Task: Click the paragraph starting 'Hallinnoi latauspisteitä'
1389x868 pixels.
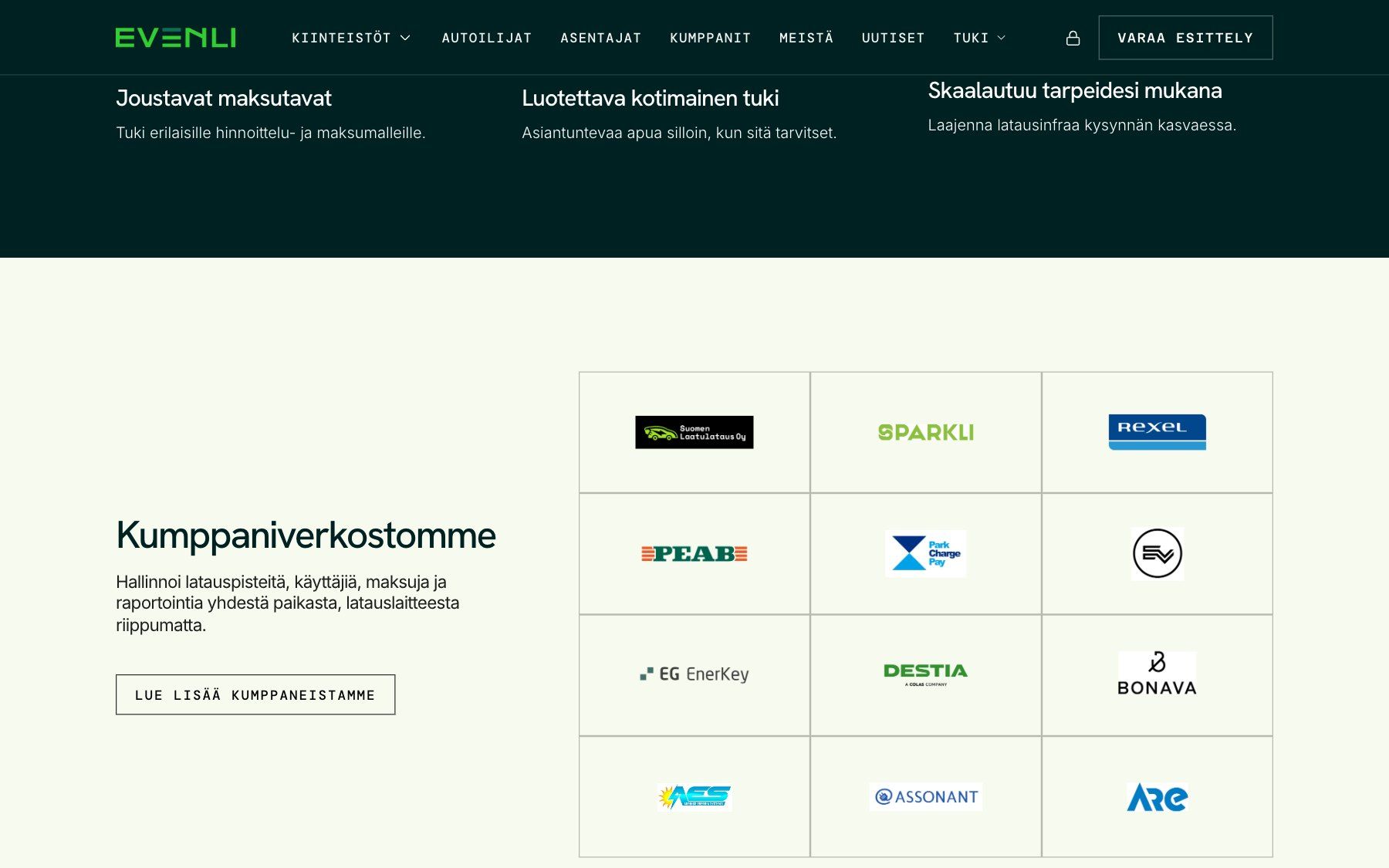Action: point(288,603)
